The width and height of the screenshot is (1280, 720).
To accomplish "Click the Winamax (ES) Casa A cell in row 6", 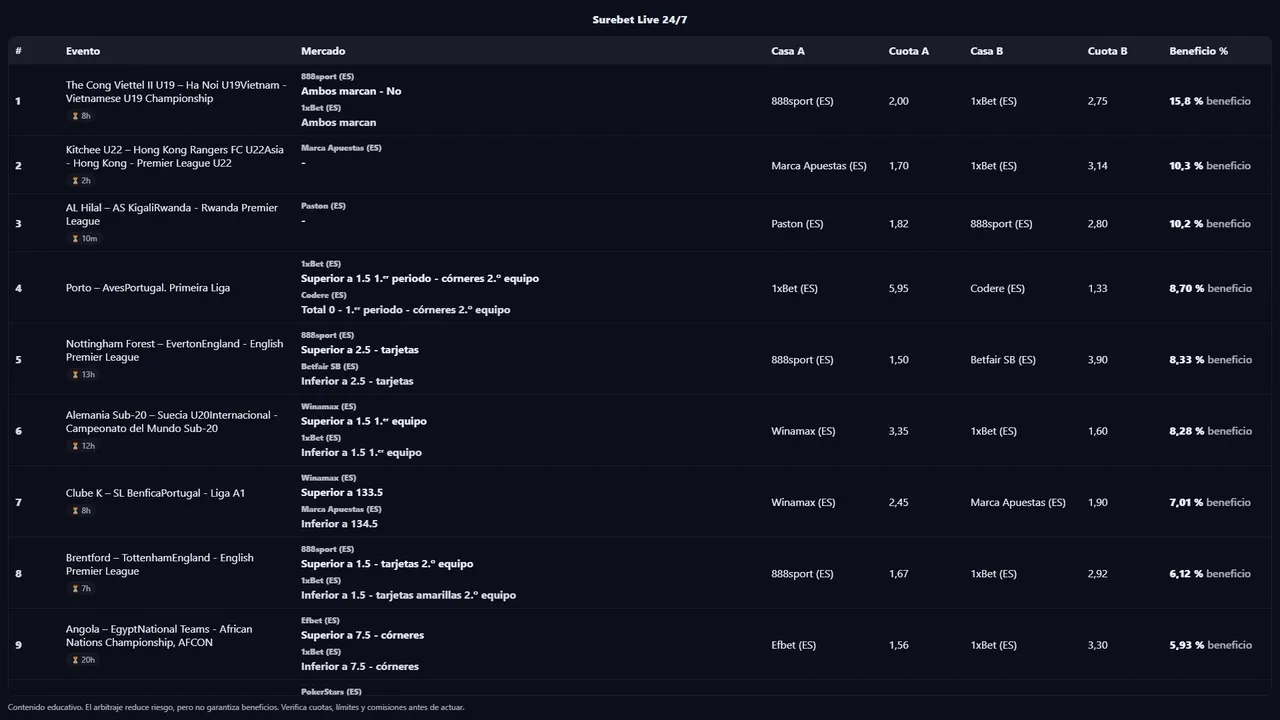I will coord(803,431).
